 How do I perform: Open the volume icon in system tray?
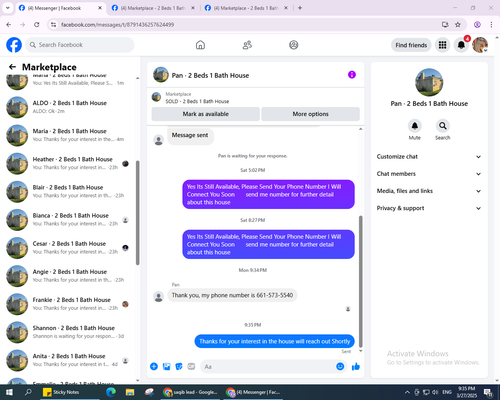[435, 392]
